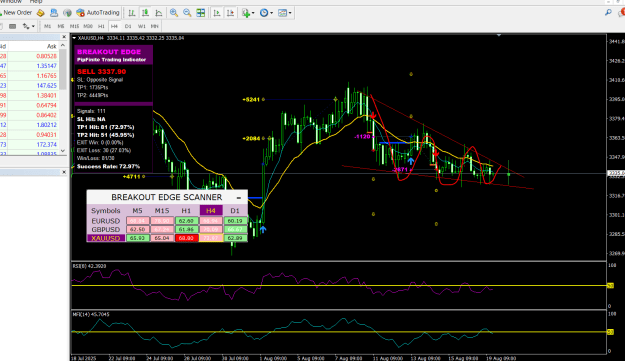Image resolution: width=625 pixels, height=361 pixels.
Task: Click the M5 column in the scanner
Action: tap(138, 211)
